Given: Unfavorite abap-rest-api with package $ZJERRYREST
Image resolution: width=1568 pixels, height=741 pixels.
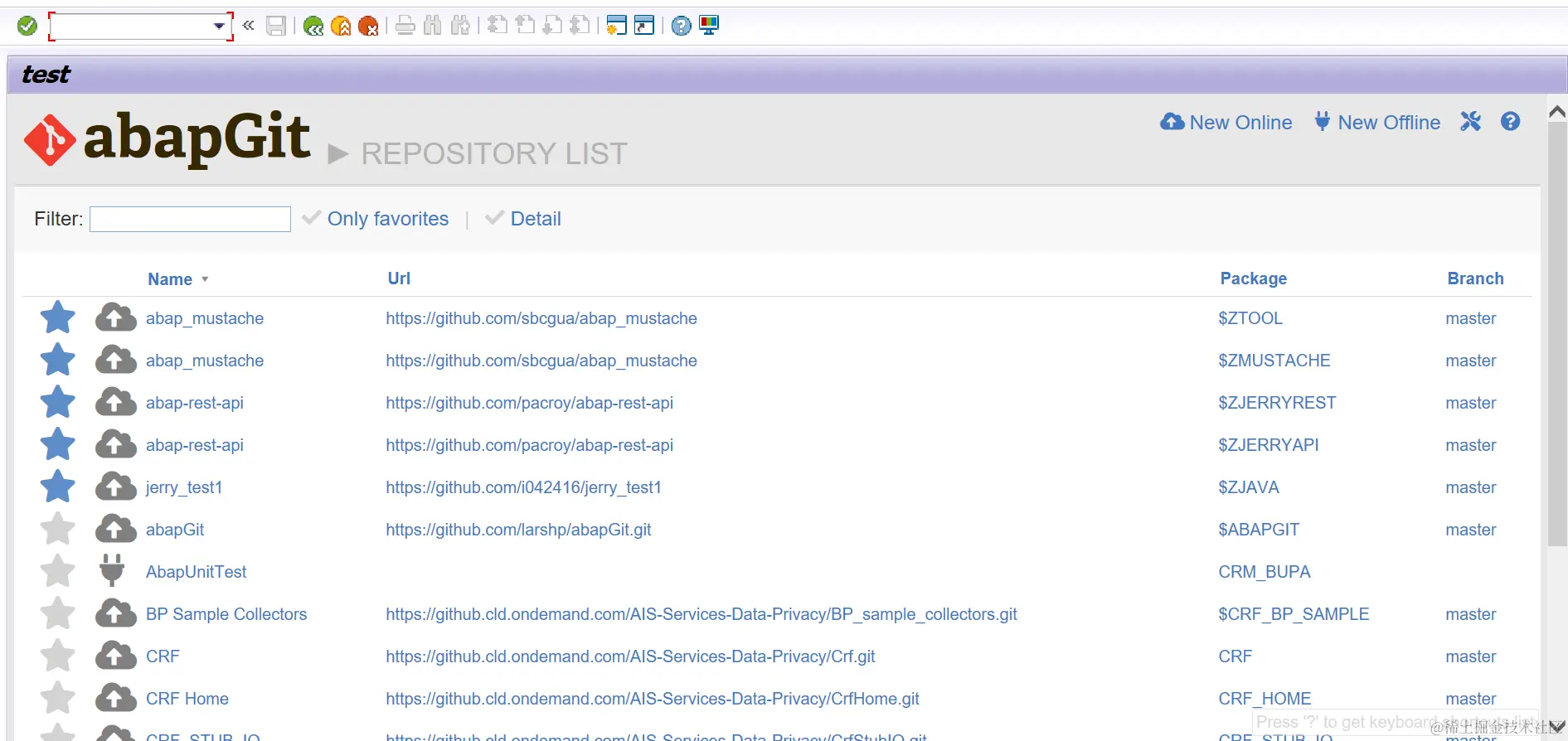Looking at the screenshot, I should point(58,402).
